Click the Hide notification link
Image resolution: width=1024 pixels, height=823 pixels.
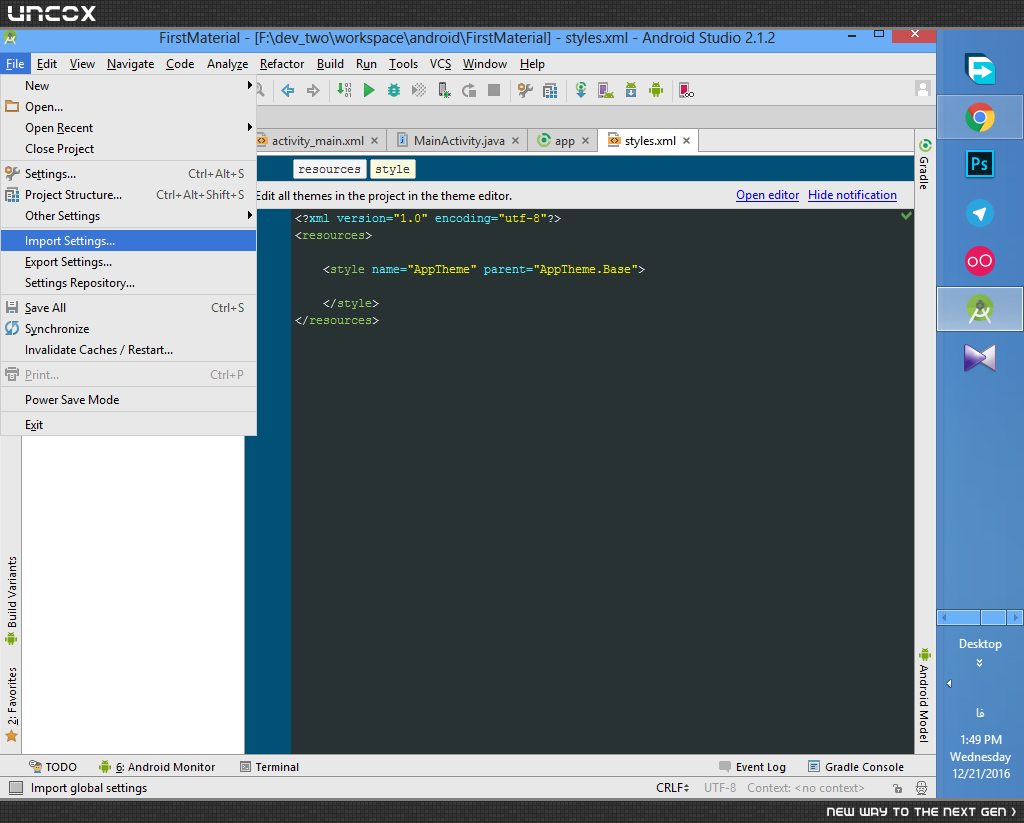(852, 195)
